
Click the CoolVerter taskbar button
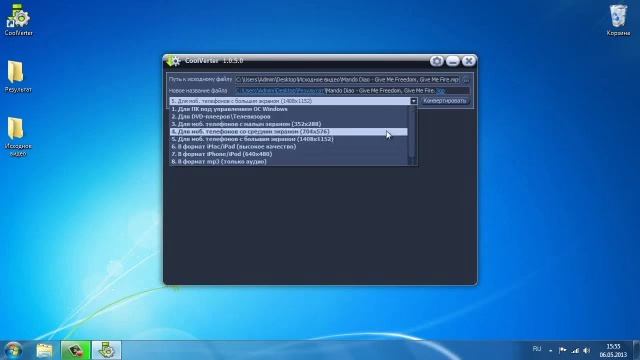tap(107, 350)
